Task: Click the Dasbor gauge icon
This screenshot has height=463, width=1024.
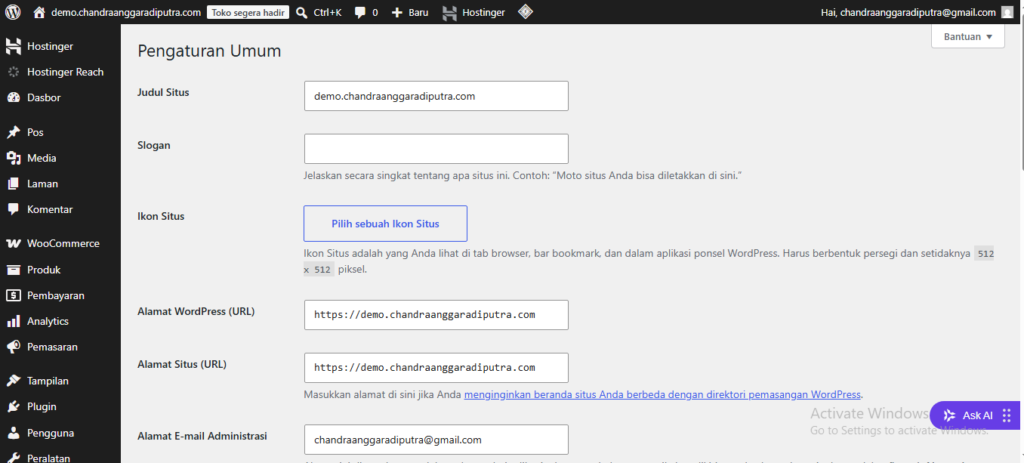Action: [x=13, y=98]
